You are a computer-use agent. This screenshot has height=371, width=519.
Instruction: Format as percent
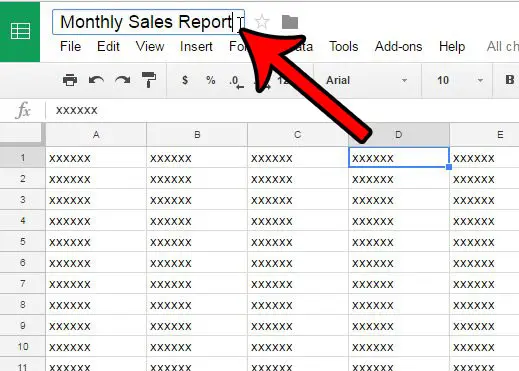(x=211, y=80)
